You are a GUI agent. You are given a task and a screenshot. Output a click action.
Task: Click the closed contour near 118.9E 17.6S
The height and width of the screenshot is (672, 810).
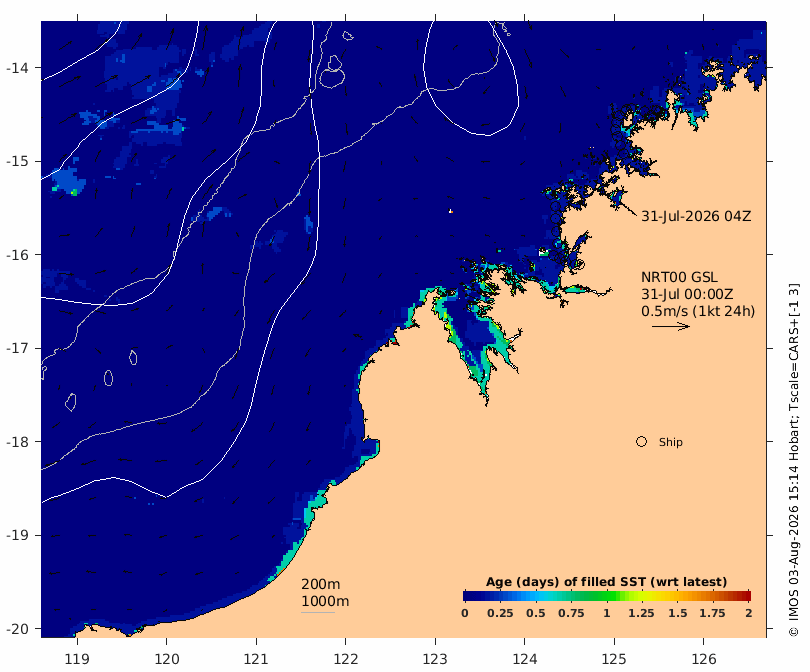(71, 402)
